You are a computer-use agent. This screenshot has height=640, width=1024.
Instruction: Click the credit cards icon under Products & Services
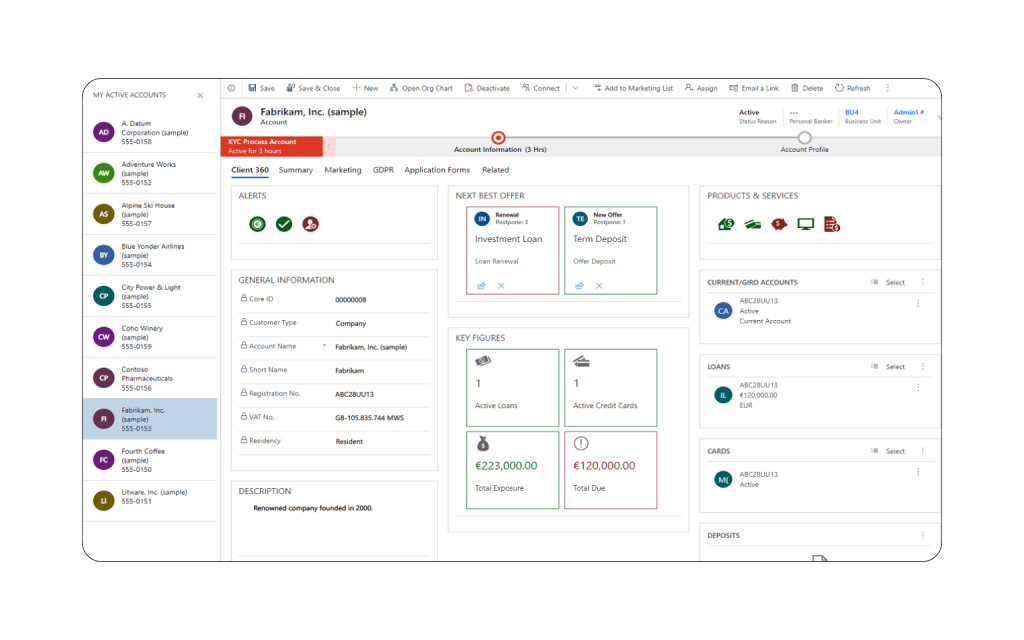coord(753,224)
